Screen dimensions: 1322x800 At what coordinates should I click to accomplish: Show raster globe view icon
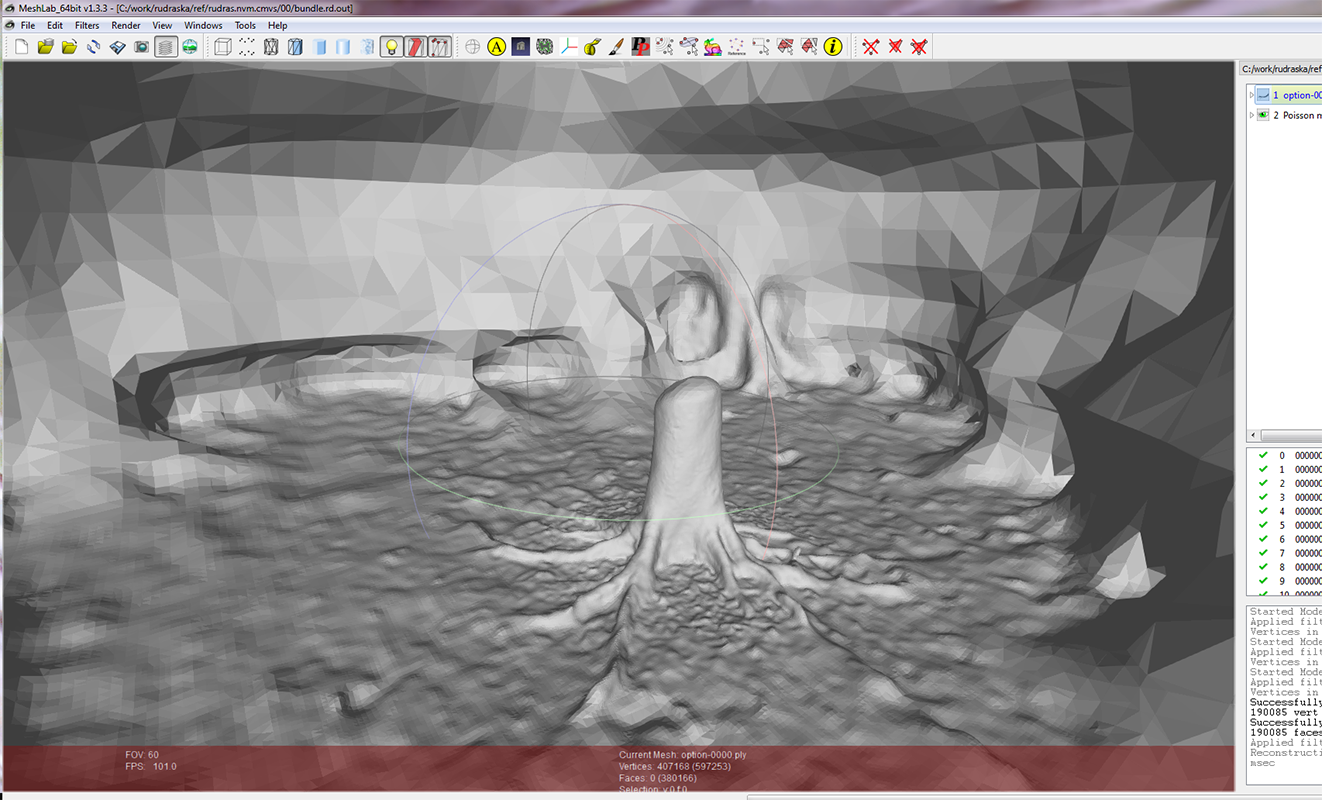pos(189,47)
